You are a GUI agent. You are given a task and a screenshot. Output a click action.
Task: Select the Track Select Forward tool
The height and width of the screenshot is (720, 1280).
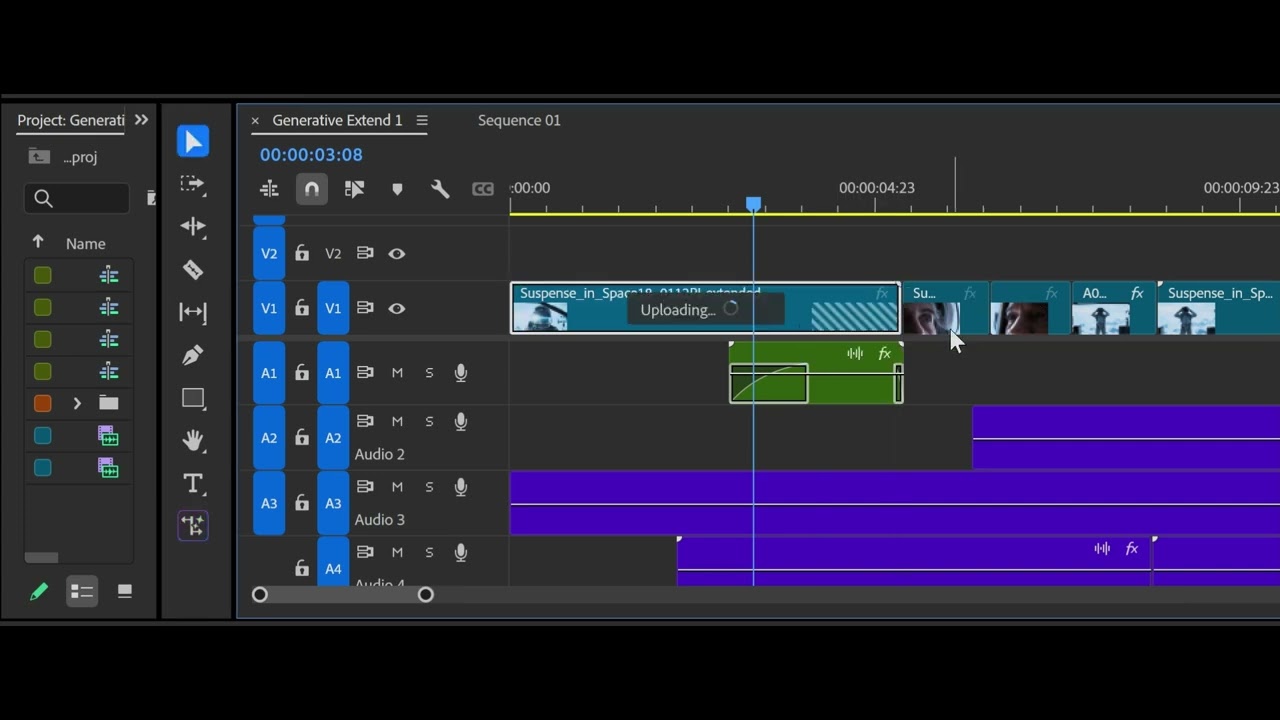[193, 184]
